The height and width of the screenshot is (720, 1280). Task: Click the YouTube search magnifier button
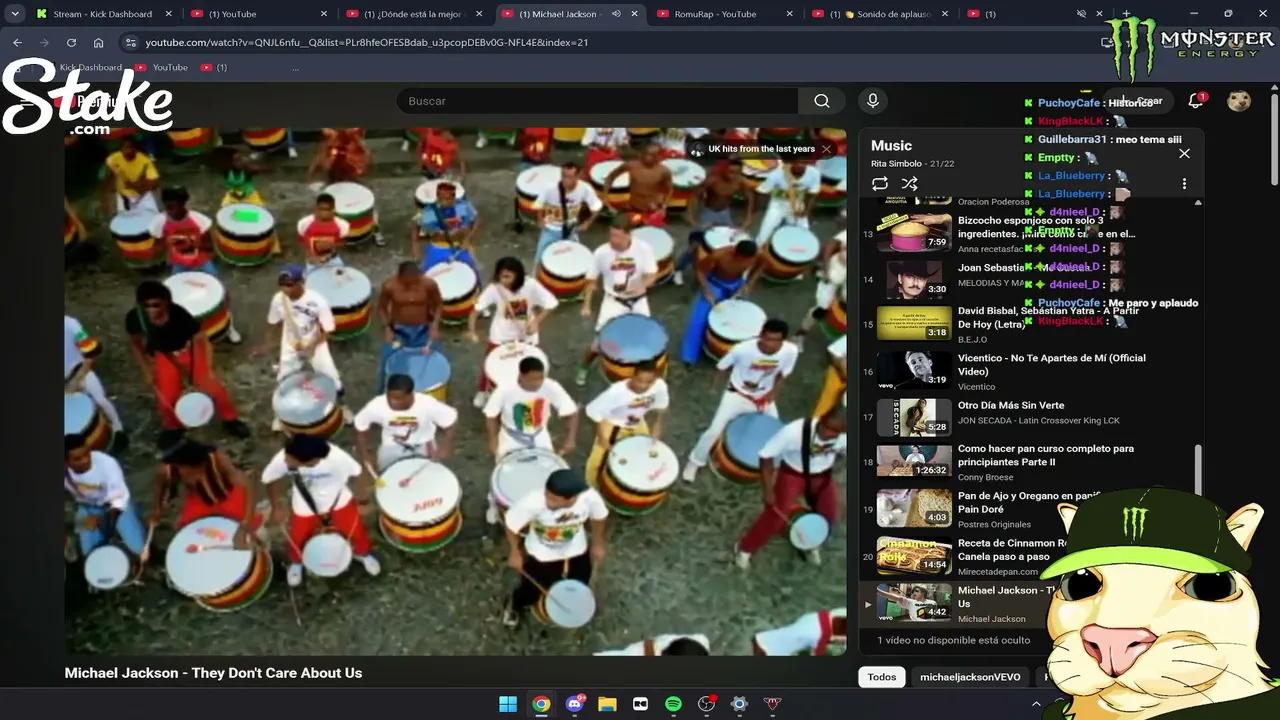[x=822, y=101]
